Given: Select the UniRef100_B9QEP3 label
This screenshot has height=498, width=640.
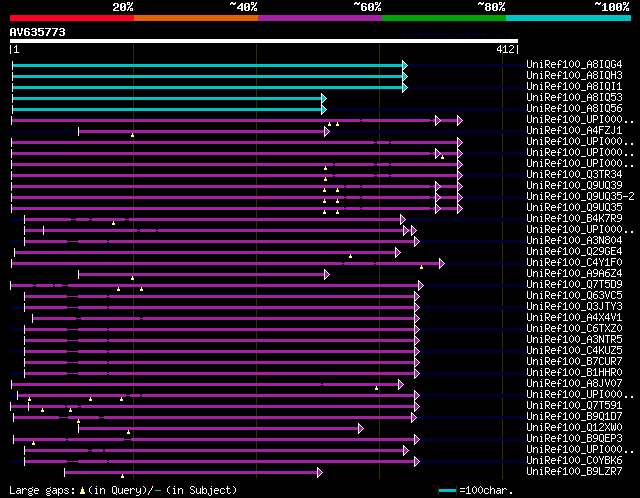Looking at the screenshot, I should point(574,439).
